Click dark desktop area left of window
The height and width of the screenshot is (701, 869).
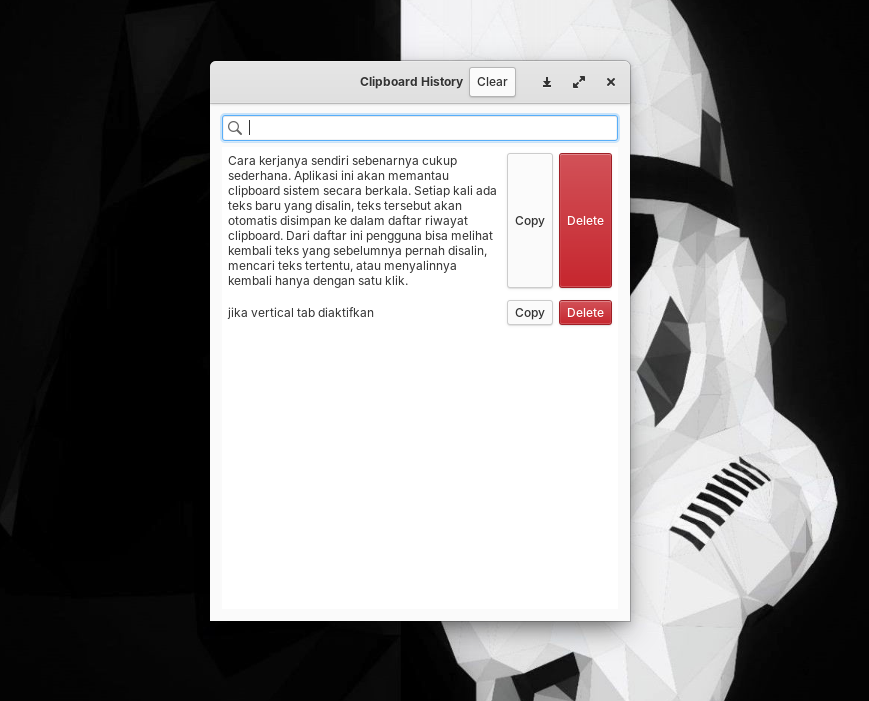click(x=100, y=400)
